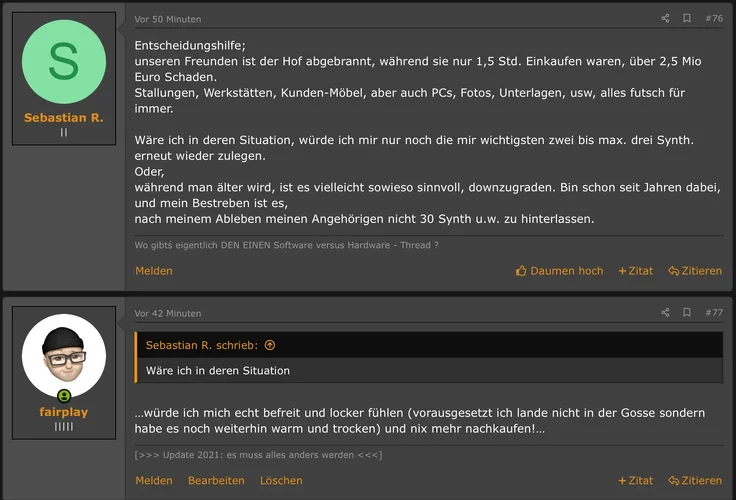Edit post via Bearbeiten link
This screenshot has height=500, width=736.
(216, 481)
